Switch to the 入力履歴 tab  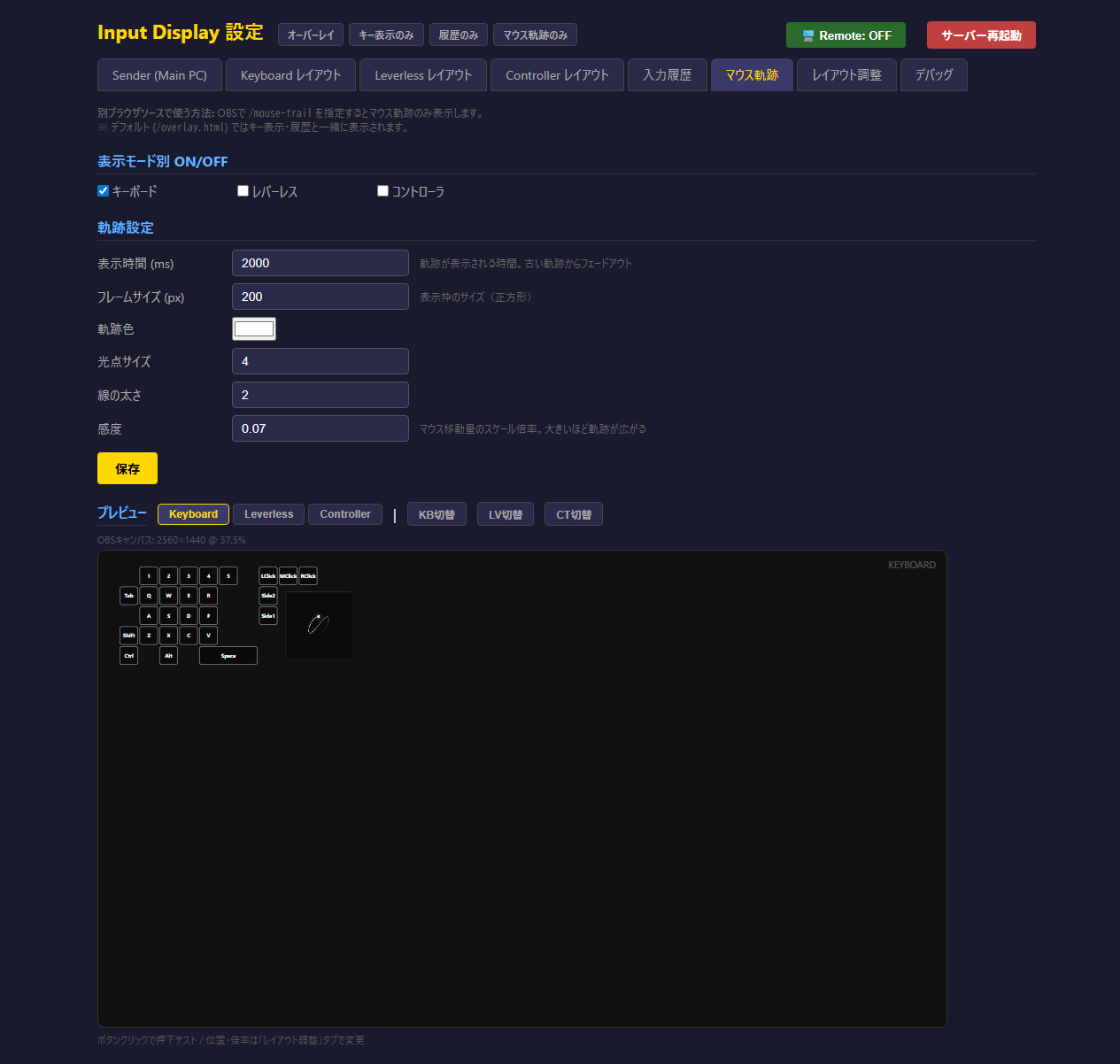click(x=667, y=75)
